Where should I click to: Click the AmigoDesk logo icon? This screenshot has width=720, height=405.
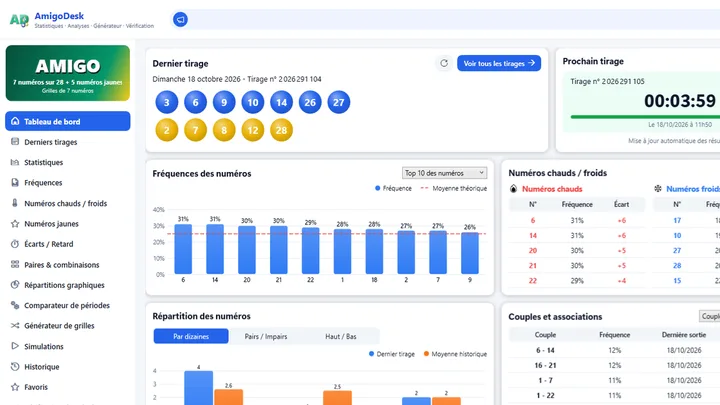coord(19,20)
